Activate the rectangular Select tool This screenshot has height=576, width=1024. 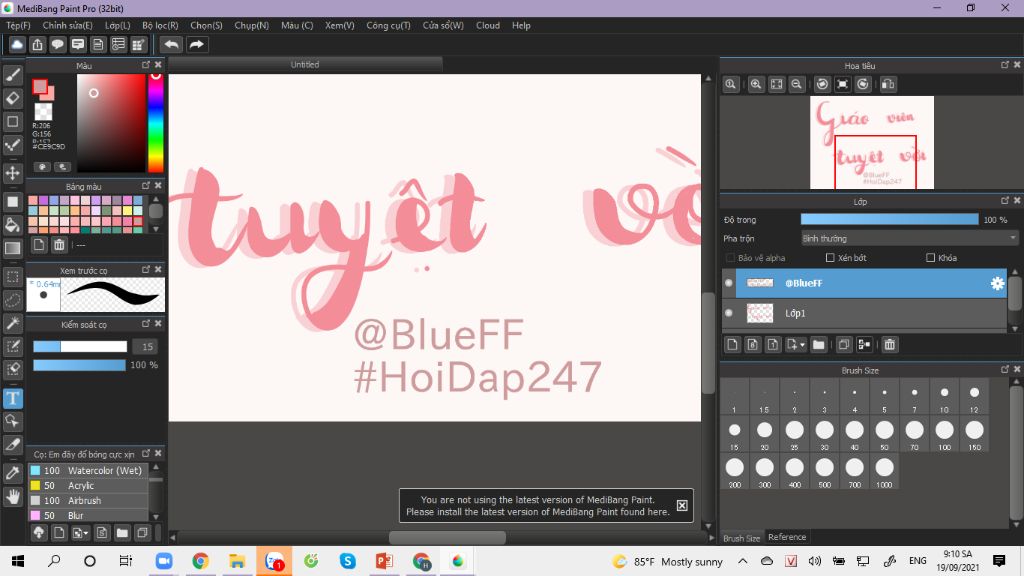12,277
